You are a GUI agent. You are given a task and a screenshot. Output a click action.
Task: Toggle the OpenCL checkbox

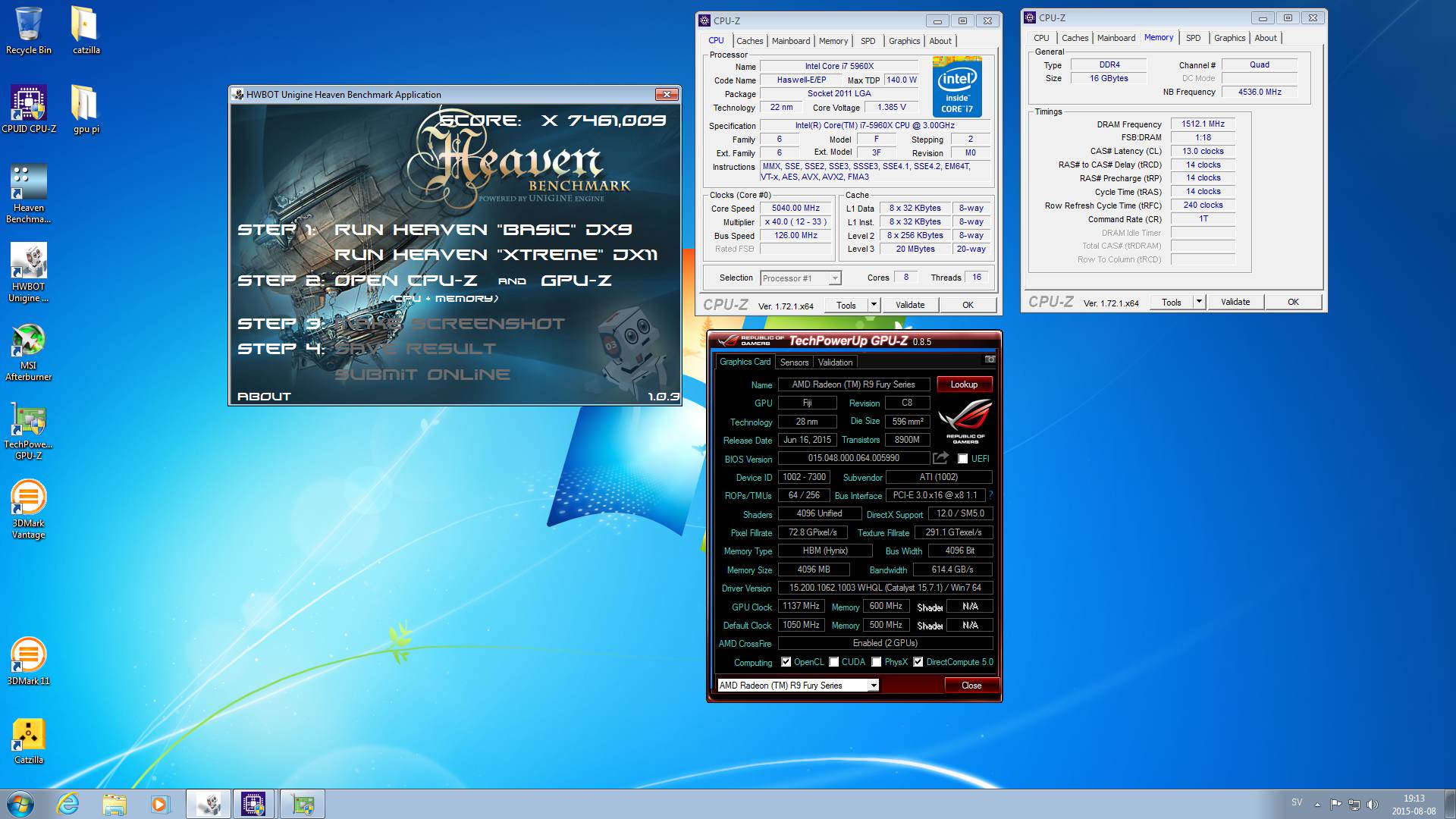click(786, 662)
